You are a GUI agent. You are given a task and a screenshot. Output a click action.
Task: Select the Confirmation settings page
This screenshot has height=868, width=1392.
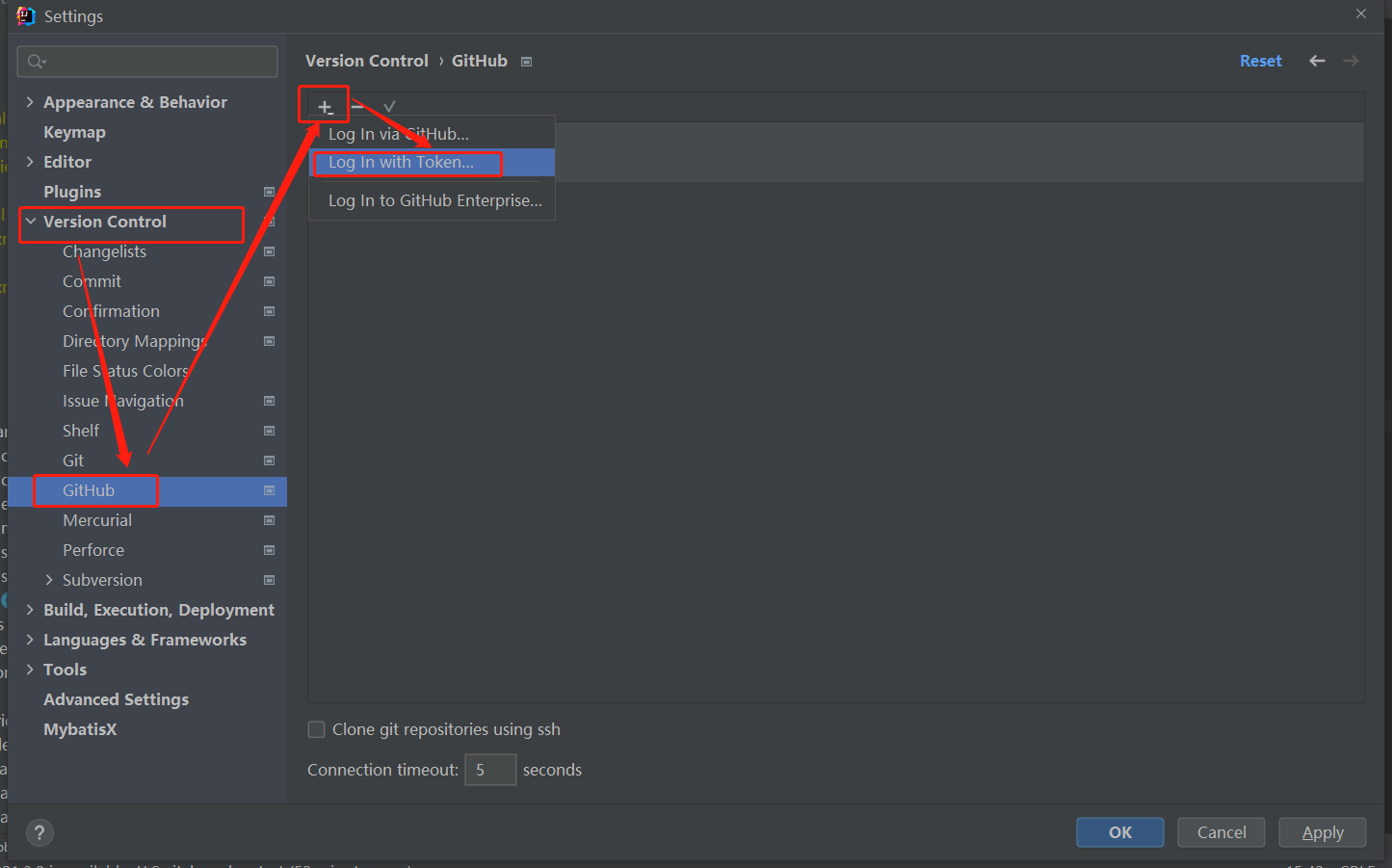(x=111, y=311)
